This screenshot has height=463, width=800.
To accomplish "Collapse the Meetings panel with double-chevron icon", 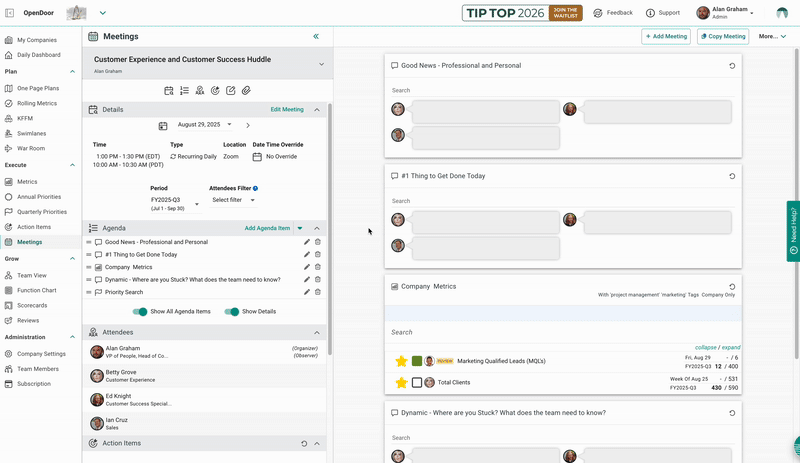I will click(x=316, y=36).
